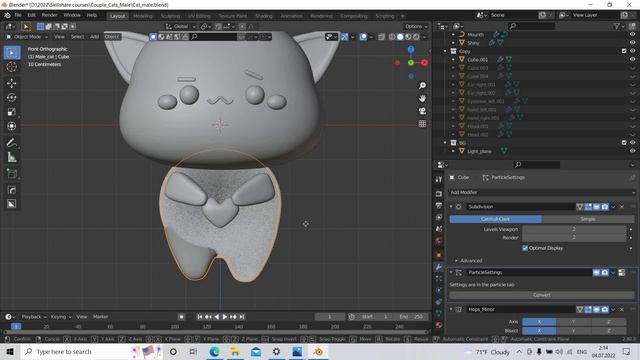Open the Output properties tab
The height and width of the screenshot is (360, 640).
click(439, 205)
